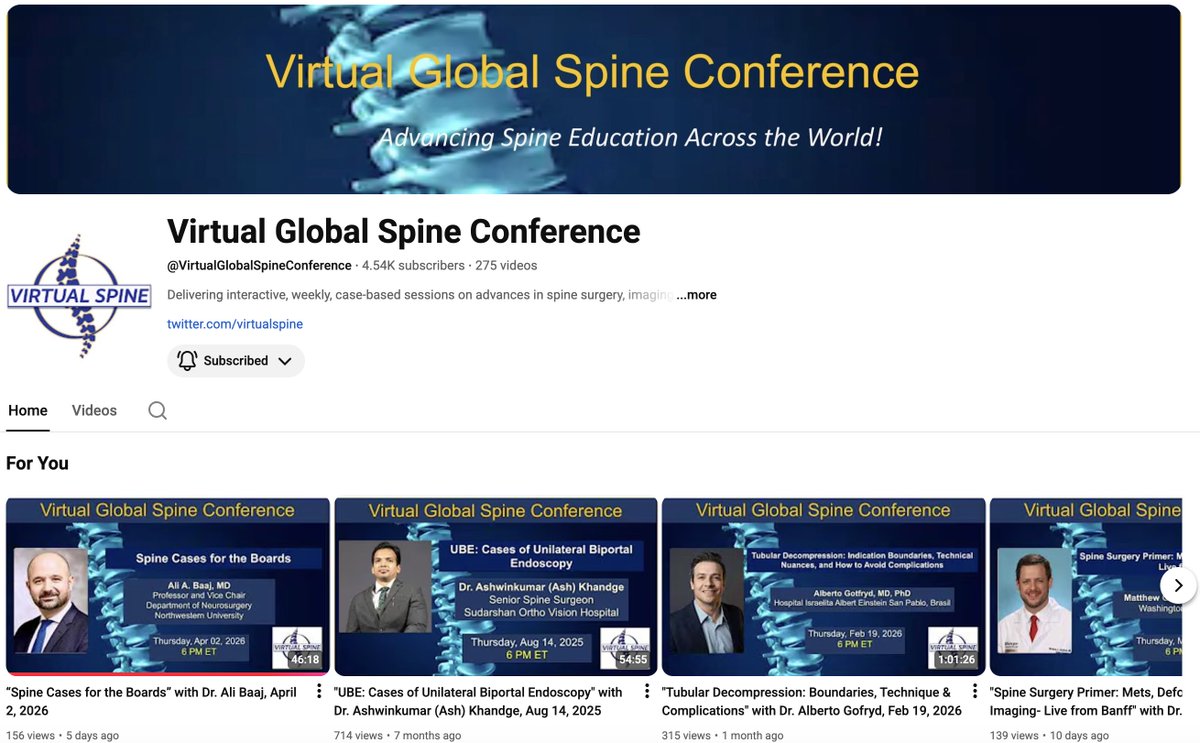Click the 315 views 1 month ago text

(x=722, y=735)
